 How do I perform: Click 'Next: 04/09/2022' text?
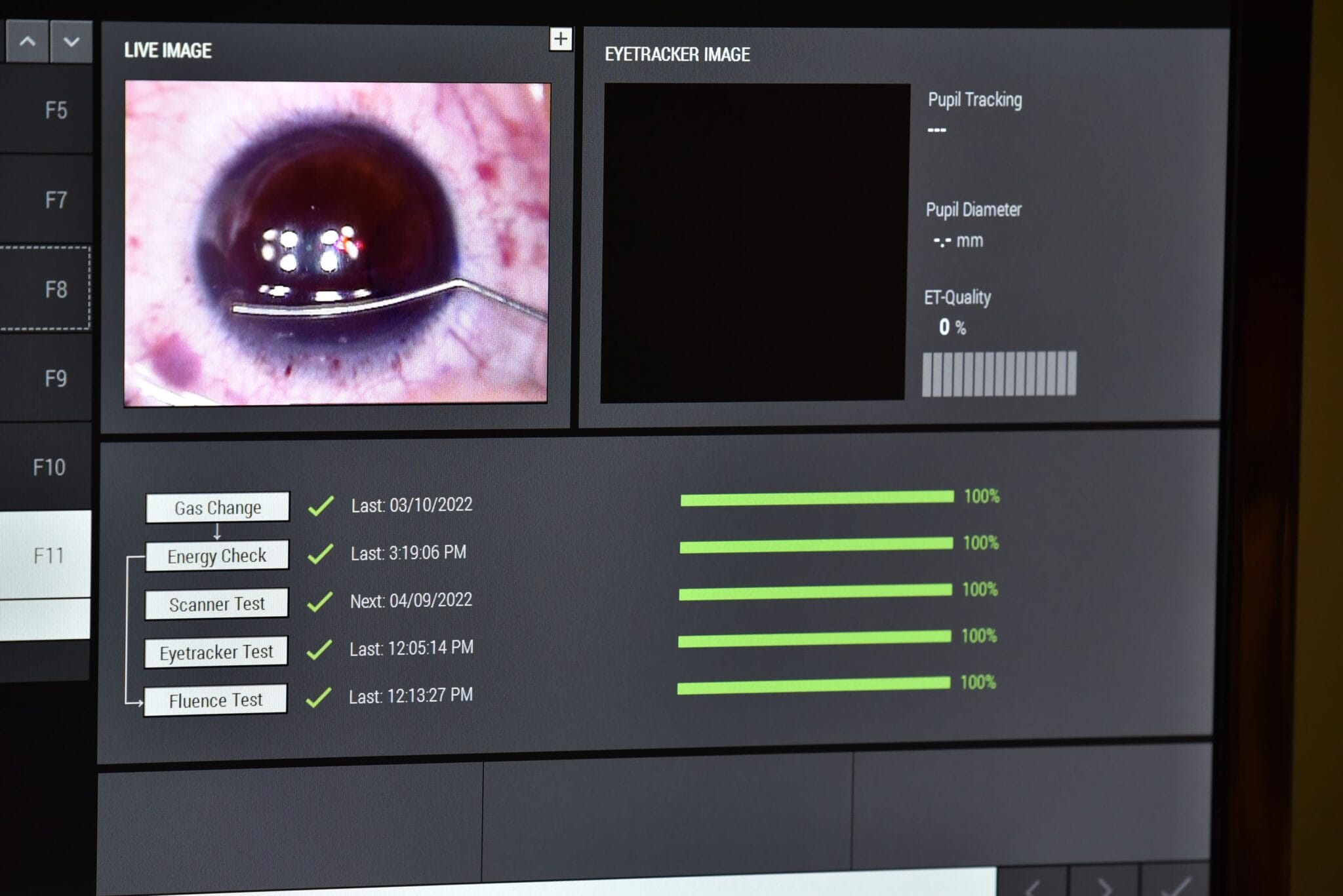pyautogui.click(x=411, y=600)
